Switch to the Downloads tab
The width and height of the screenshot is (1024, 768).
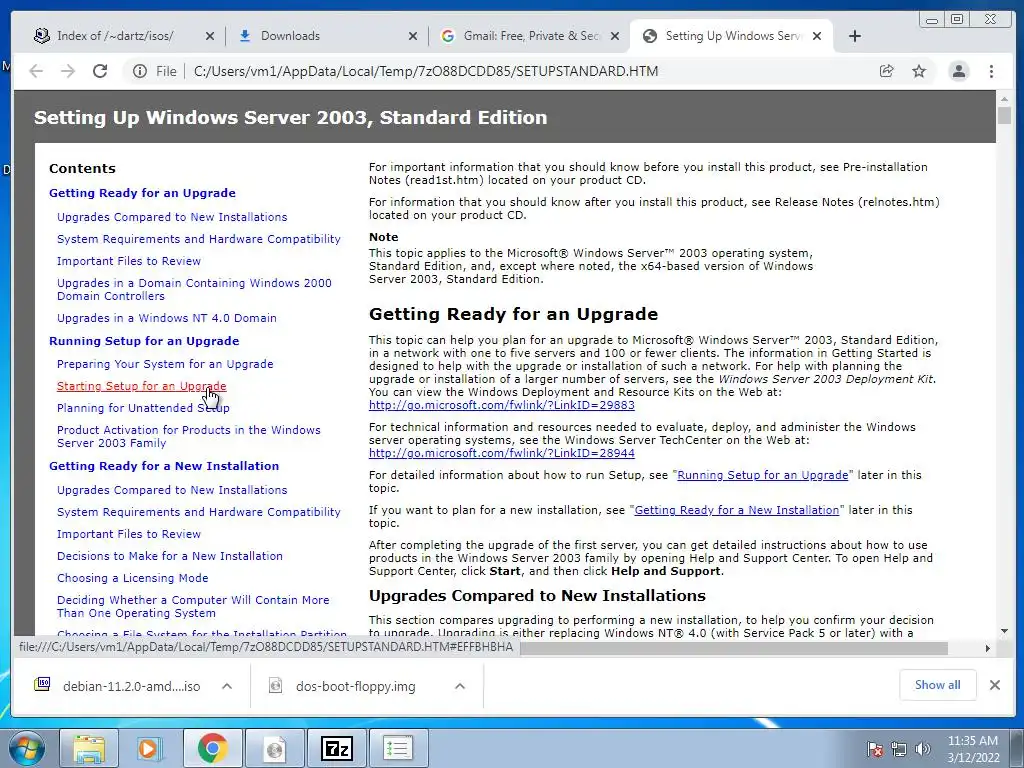(x=290, y=36)
